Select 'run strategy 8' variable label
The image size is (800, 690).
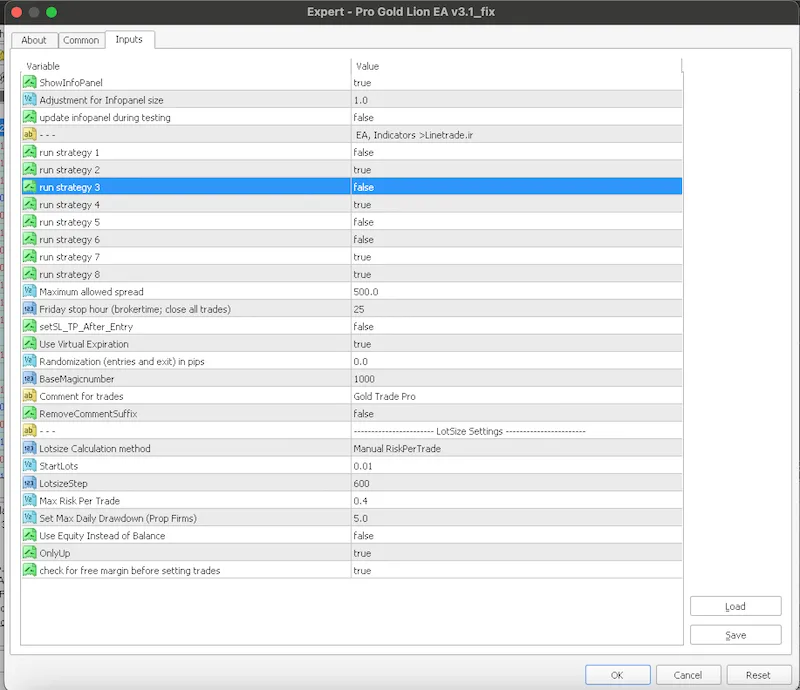click(69, 274)
